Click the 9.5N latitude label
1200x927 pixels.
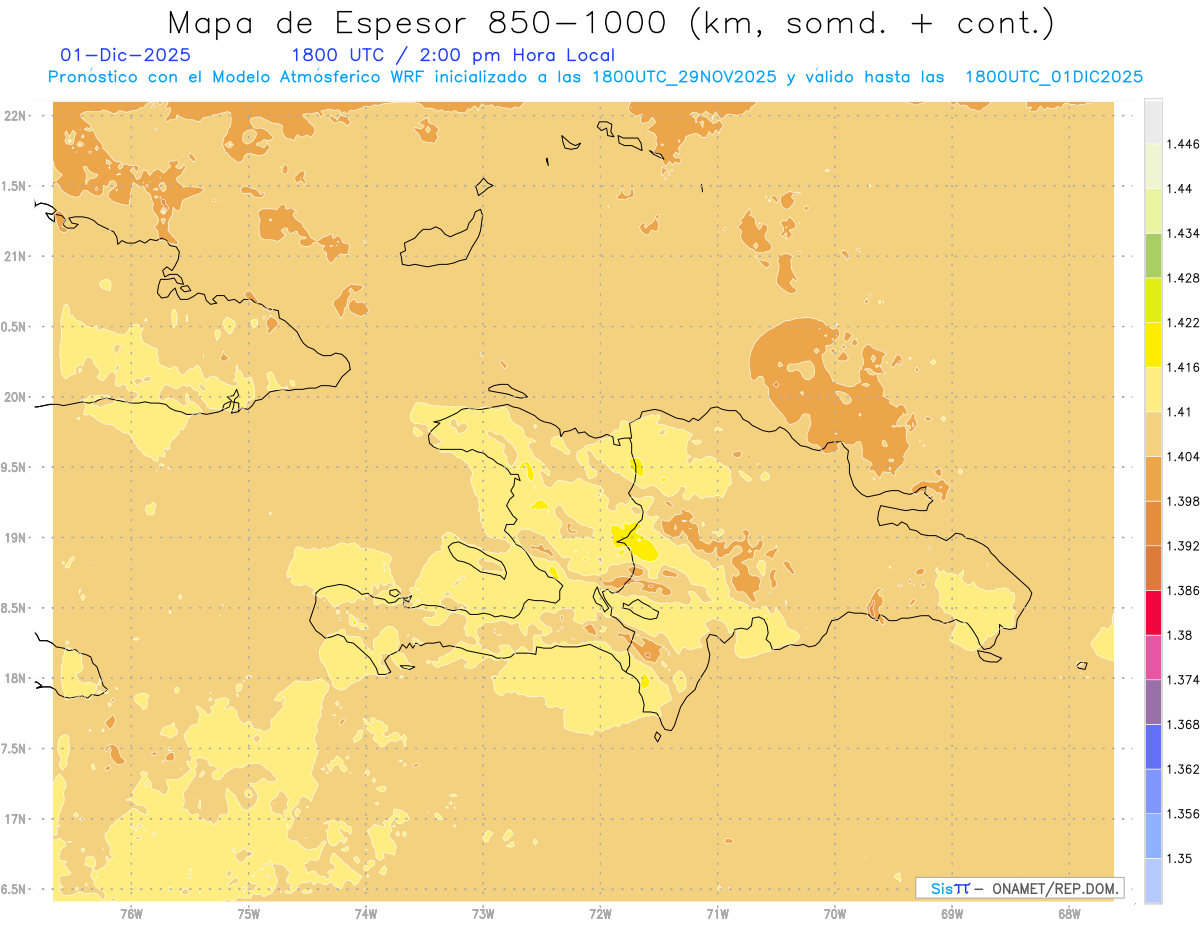pyautogui.click(x=13, y=468)
